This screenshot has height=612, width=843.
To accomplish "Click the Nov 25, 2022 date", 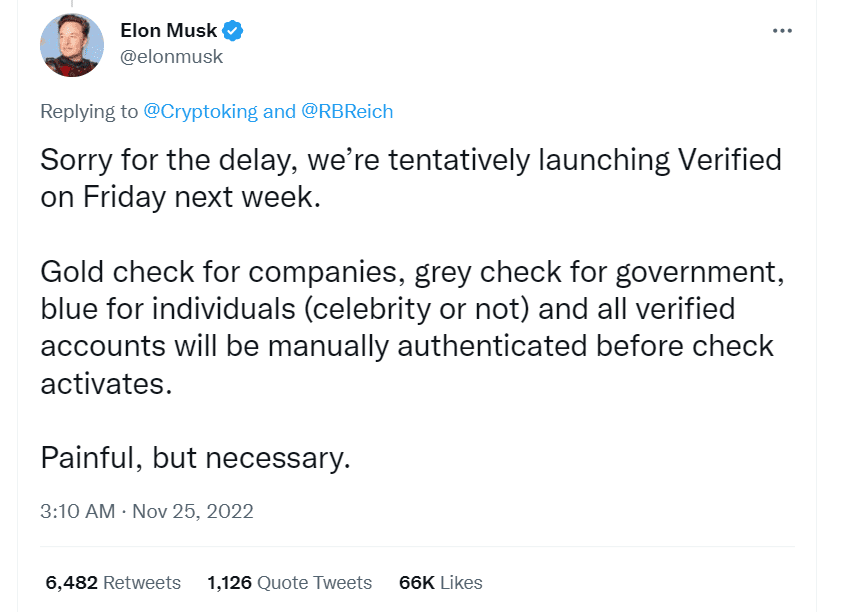I will [x=193, y=511].
